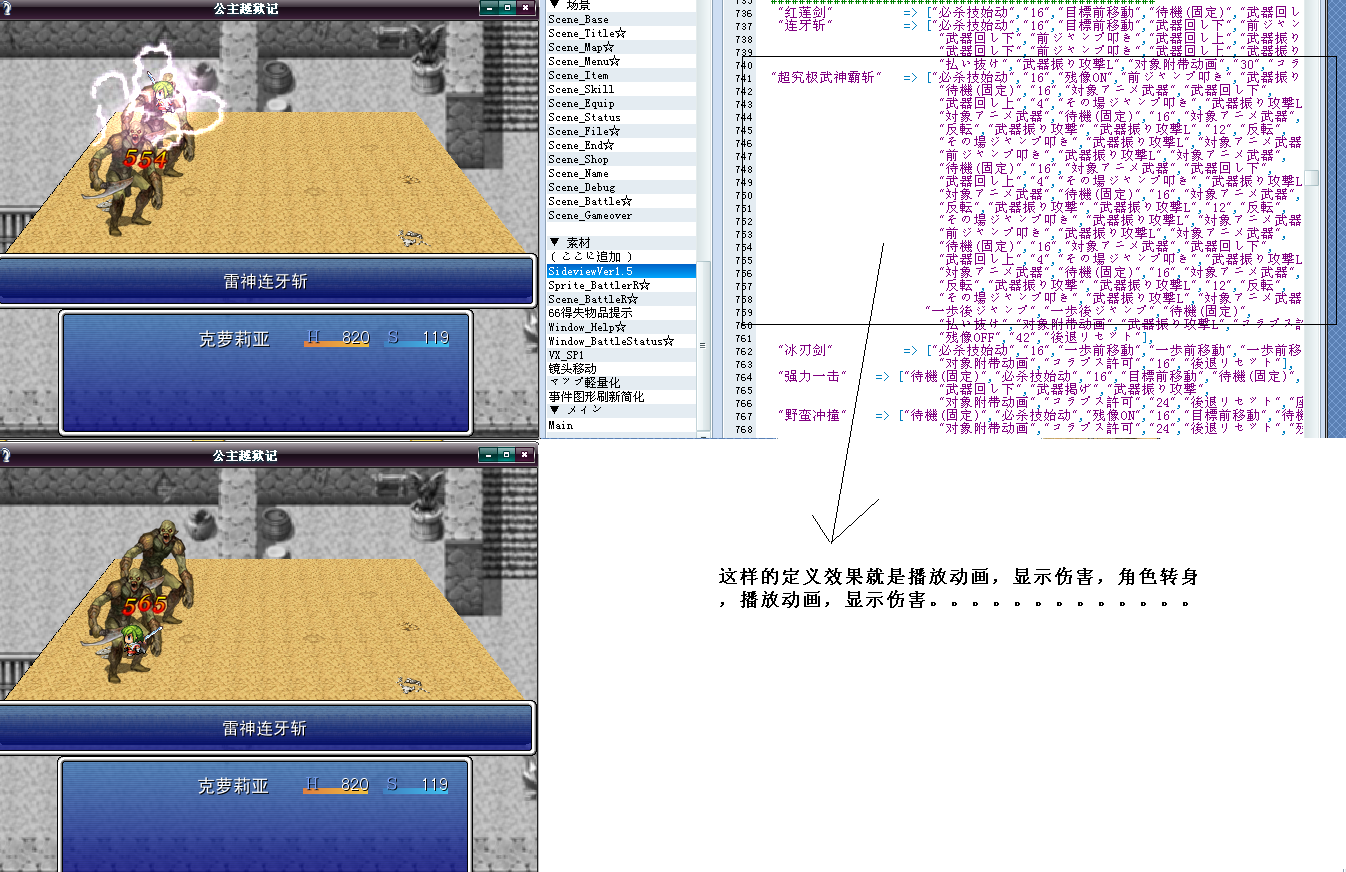1346x872 pixels.
Task: Pick Scene_Skill from the script list
Action: click(x=621, y=89)
